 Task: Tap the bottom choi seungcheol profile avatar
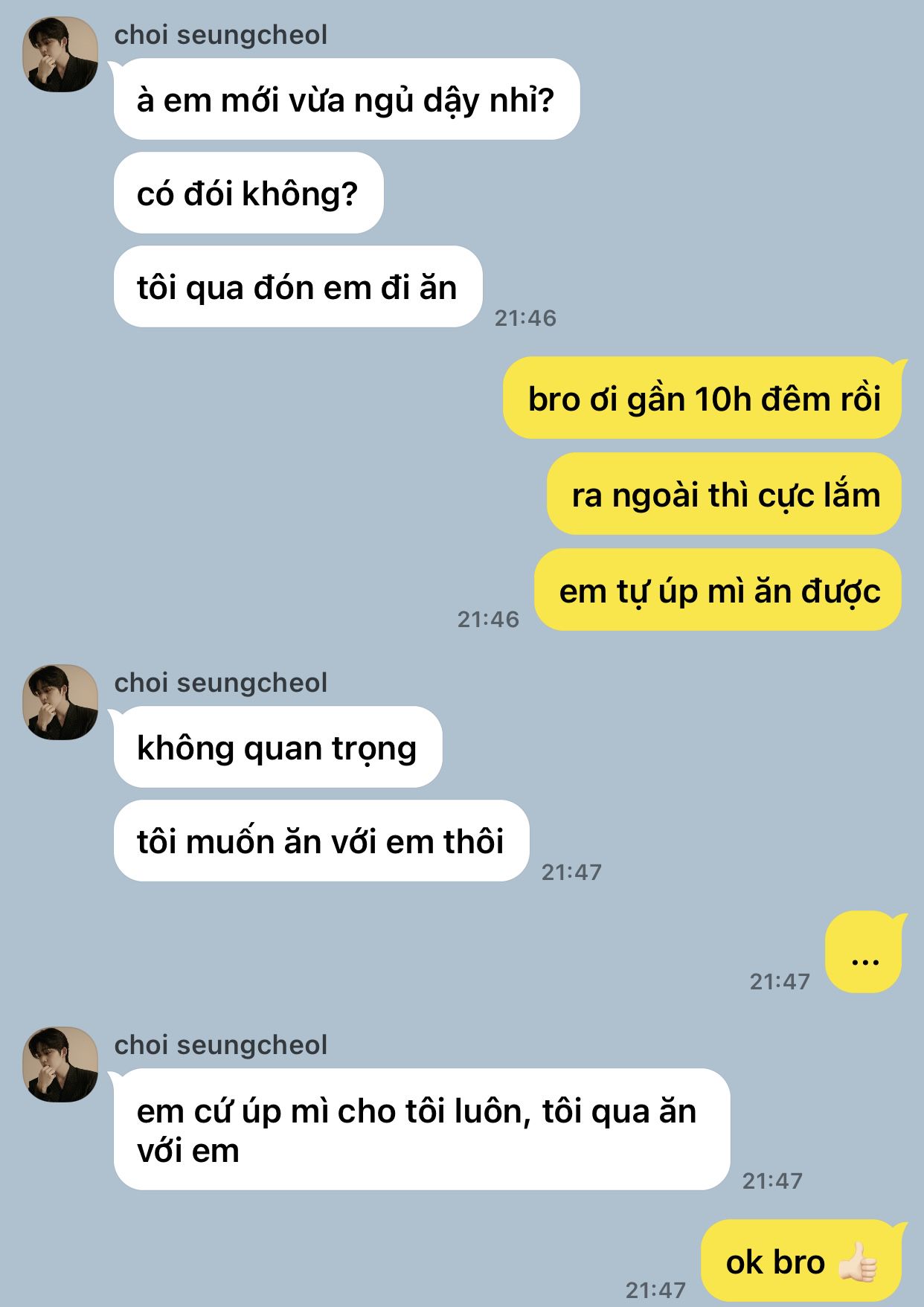point(61,1064)
